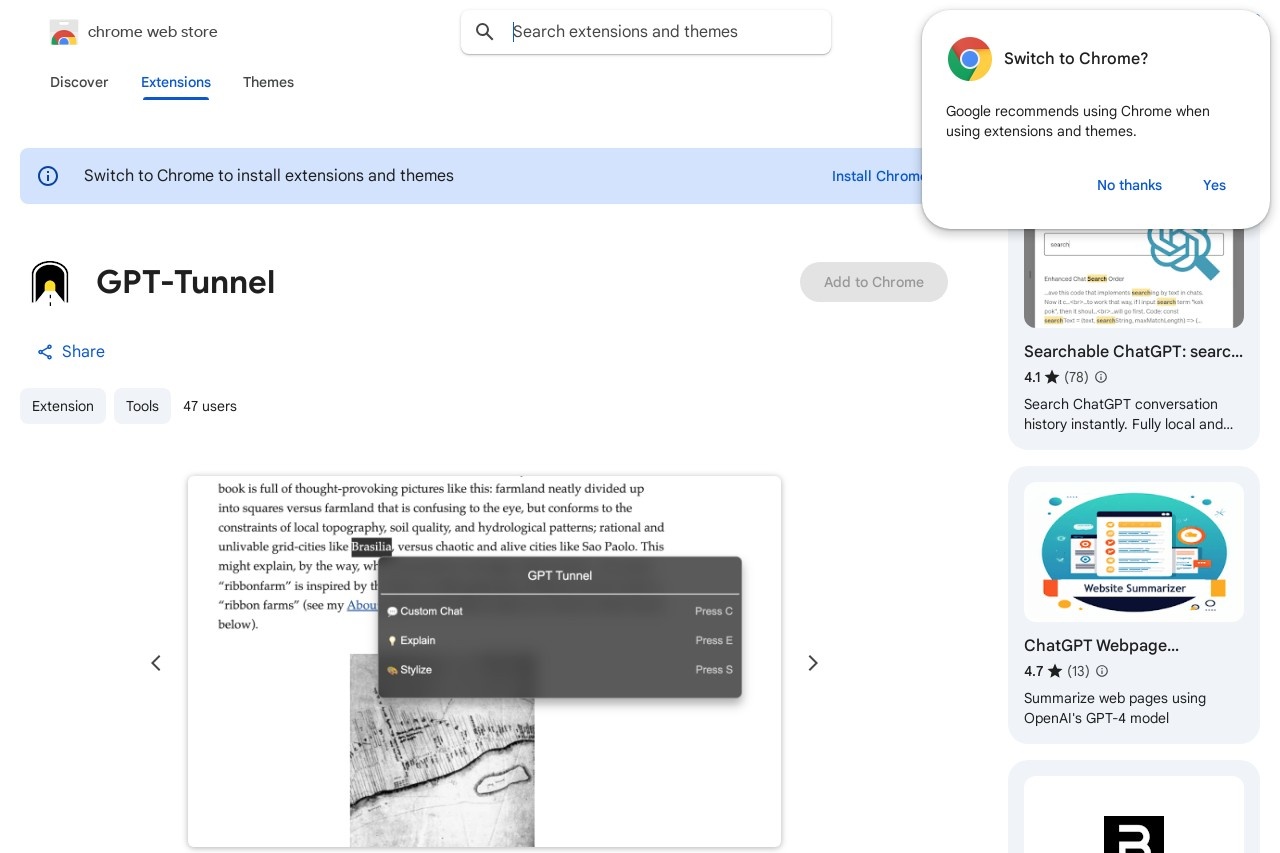
Task: Click the Chrome logo in popup
Action: point(969,59)
